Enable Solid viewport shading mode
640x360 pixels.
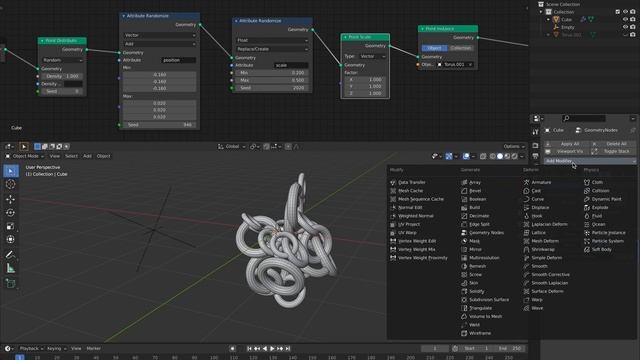click(x=500, y=156)
